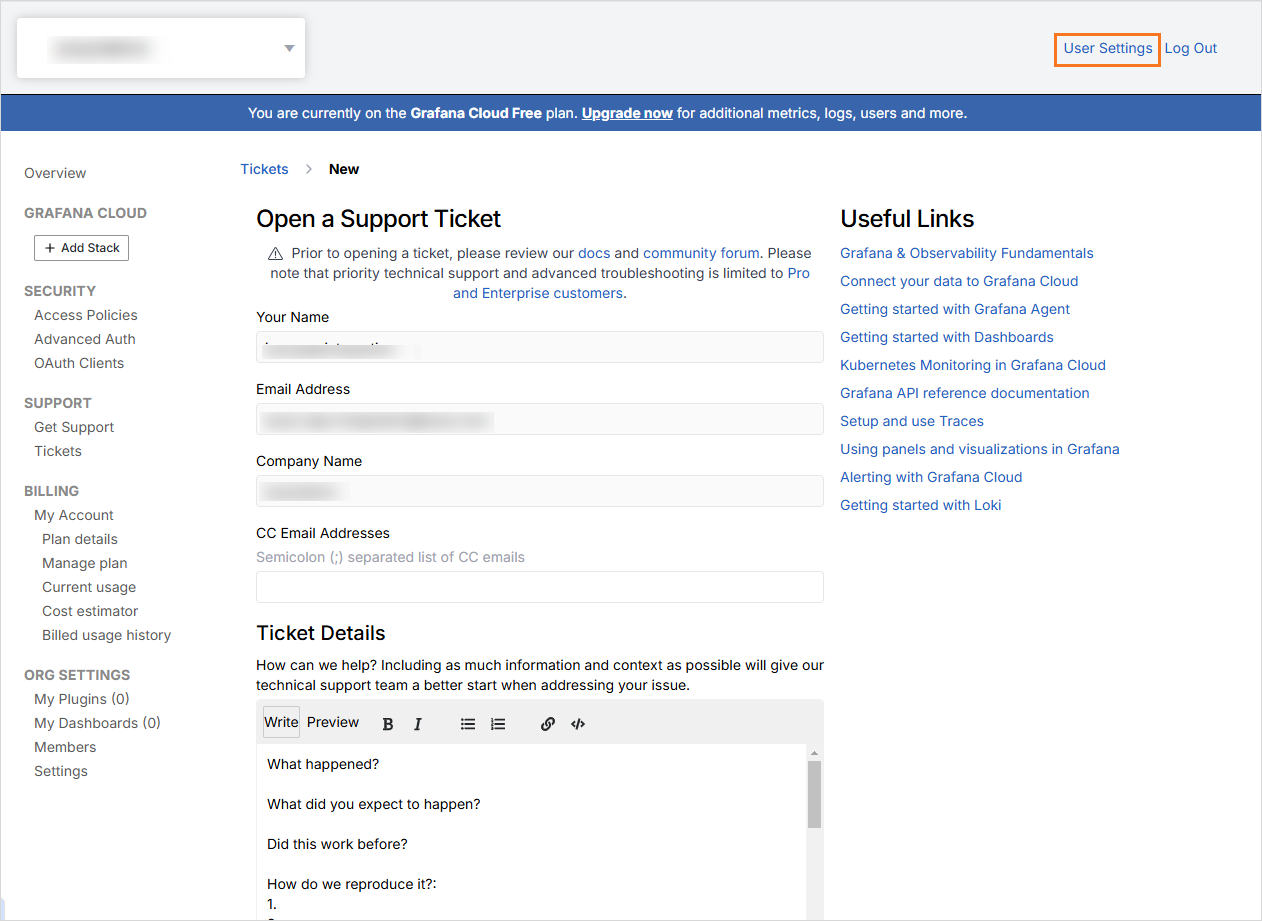
Task: Open My Account under Billing
Action: (74, 515)
